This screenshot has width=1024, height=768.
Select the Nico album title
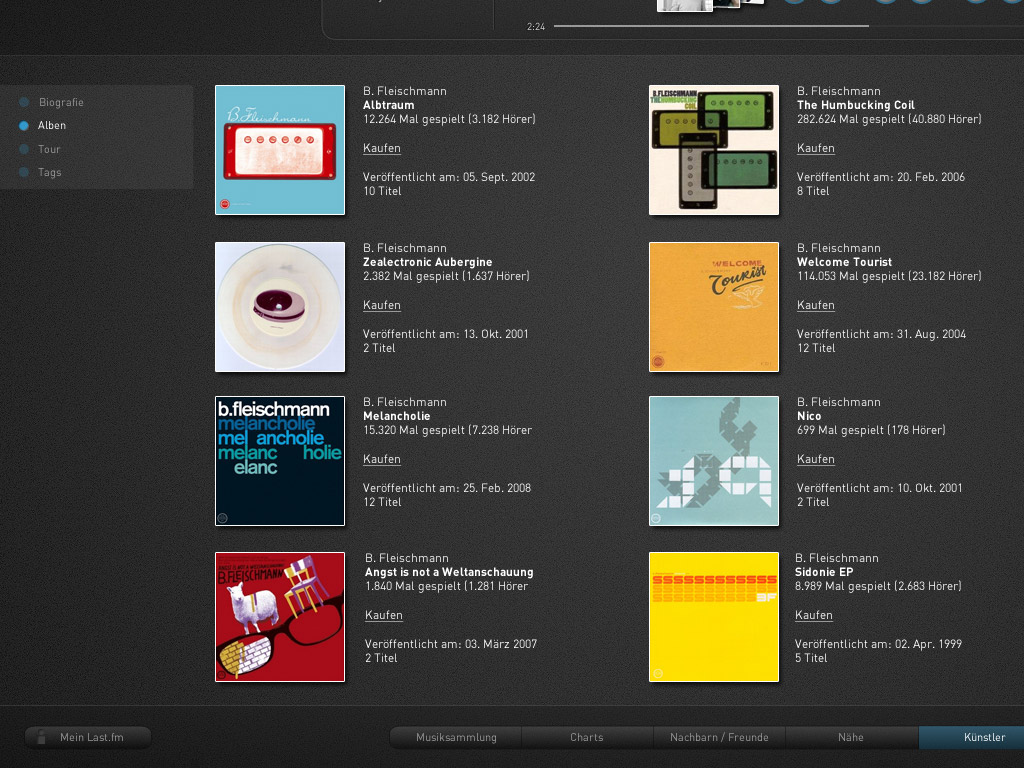[809, 416]
